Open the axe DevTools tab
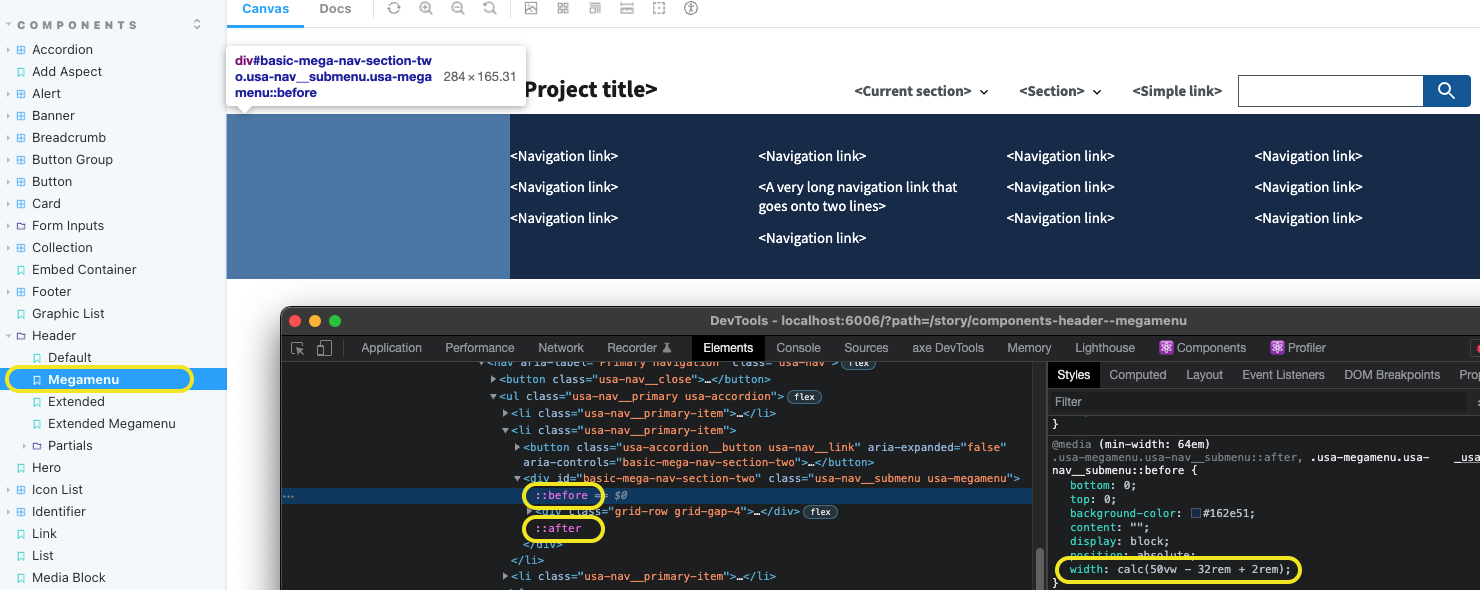 948,348
